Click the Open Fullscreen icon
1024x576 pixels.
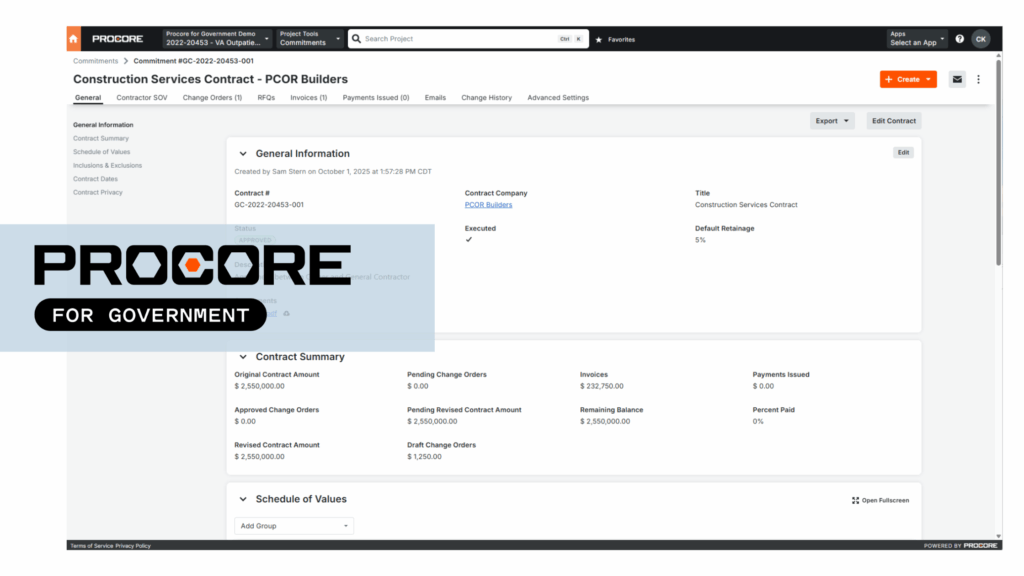[x=855, y=500]
